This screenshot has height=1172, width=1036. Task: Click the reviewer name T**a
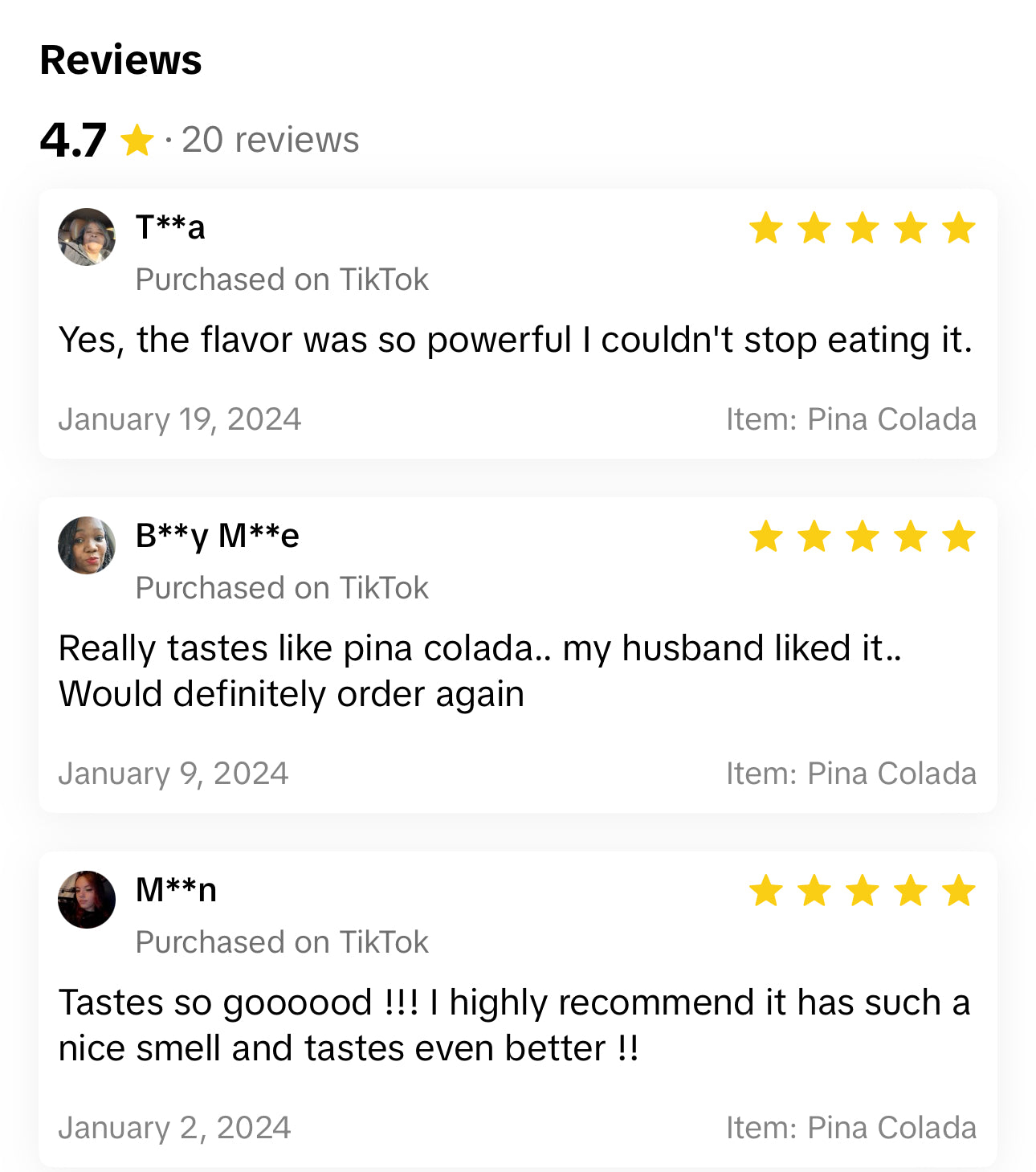(x=170, y=227)
